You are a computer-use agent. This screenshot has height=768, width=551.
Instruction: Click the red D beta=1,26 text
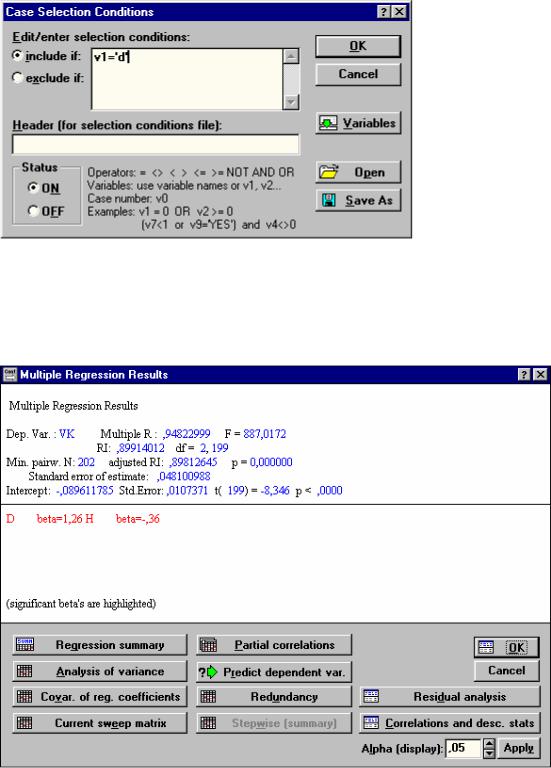[45, 519]
